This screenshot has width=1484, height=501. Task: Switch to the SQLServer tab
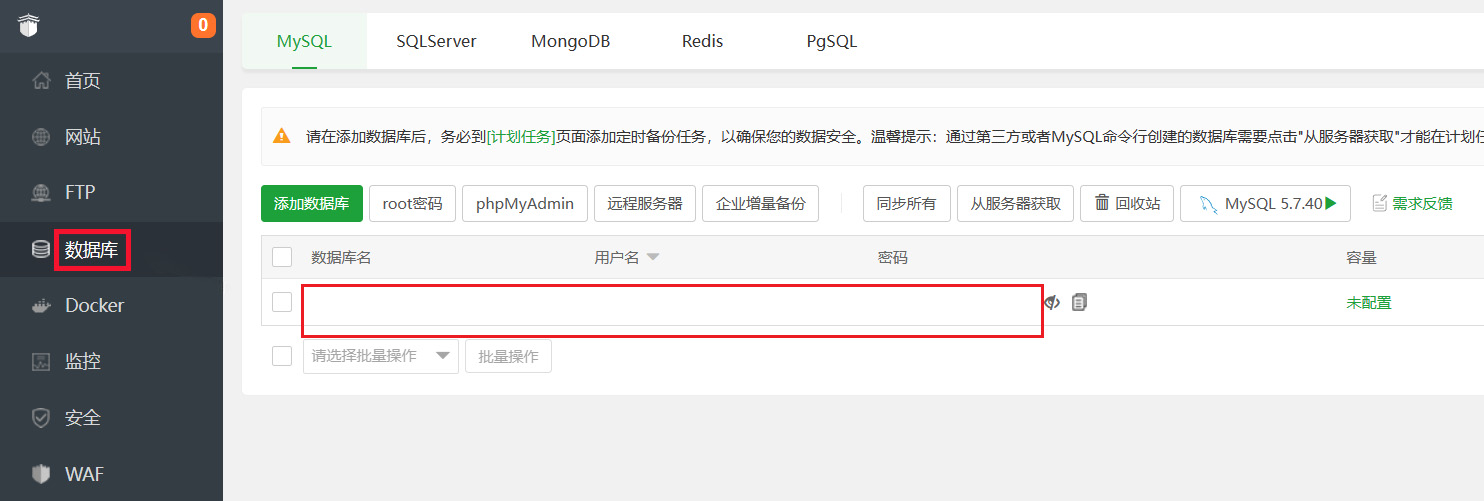pyautogui.click(x=436, y=41)
